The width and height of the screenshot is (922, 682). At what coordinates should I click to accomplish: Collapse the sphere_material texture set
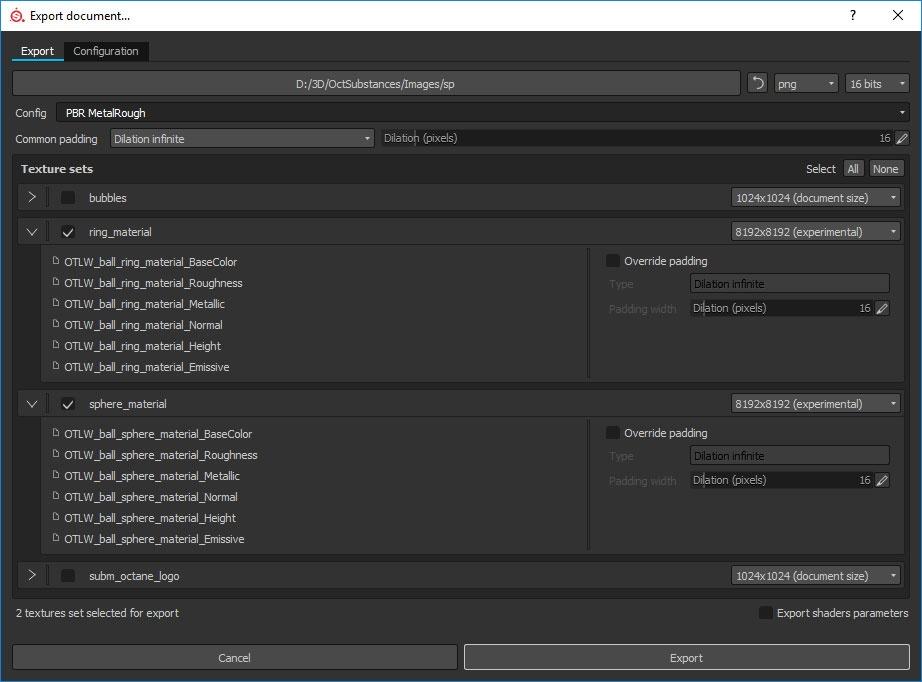click(x=32, y=404)
